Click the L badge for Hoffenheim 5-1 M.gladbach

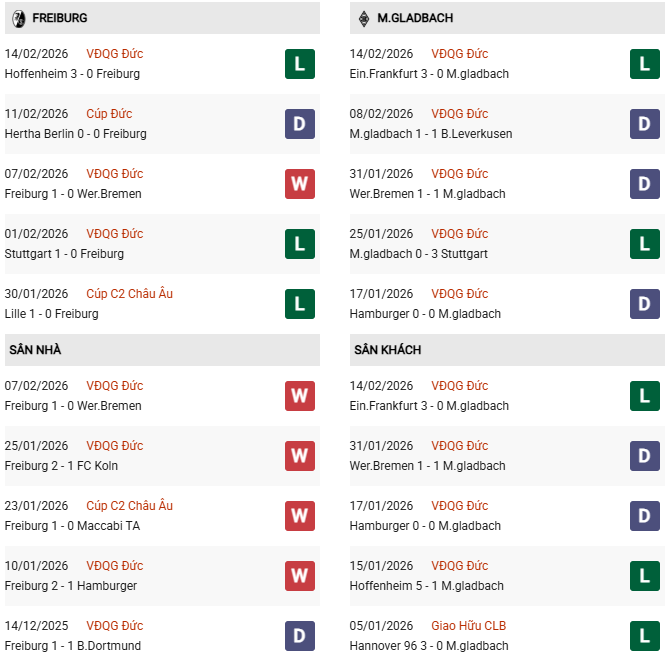645,576
